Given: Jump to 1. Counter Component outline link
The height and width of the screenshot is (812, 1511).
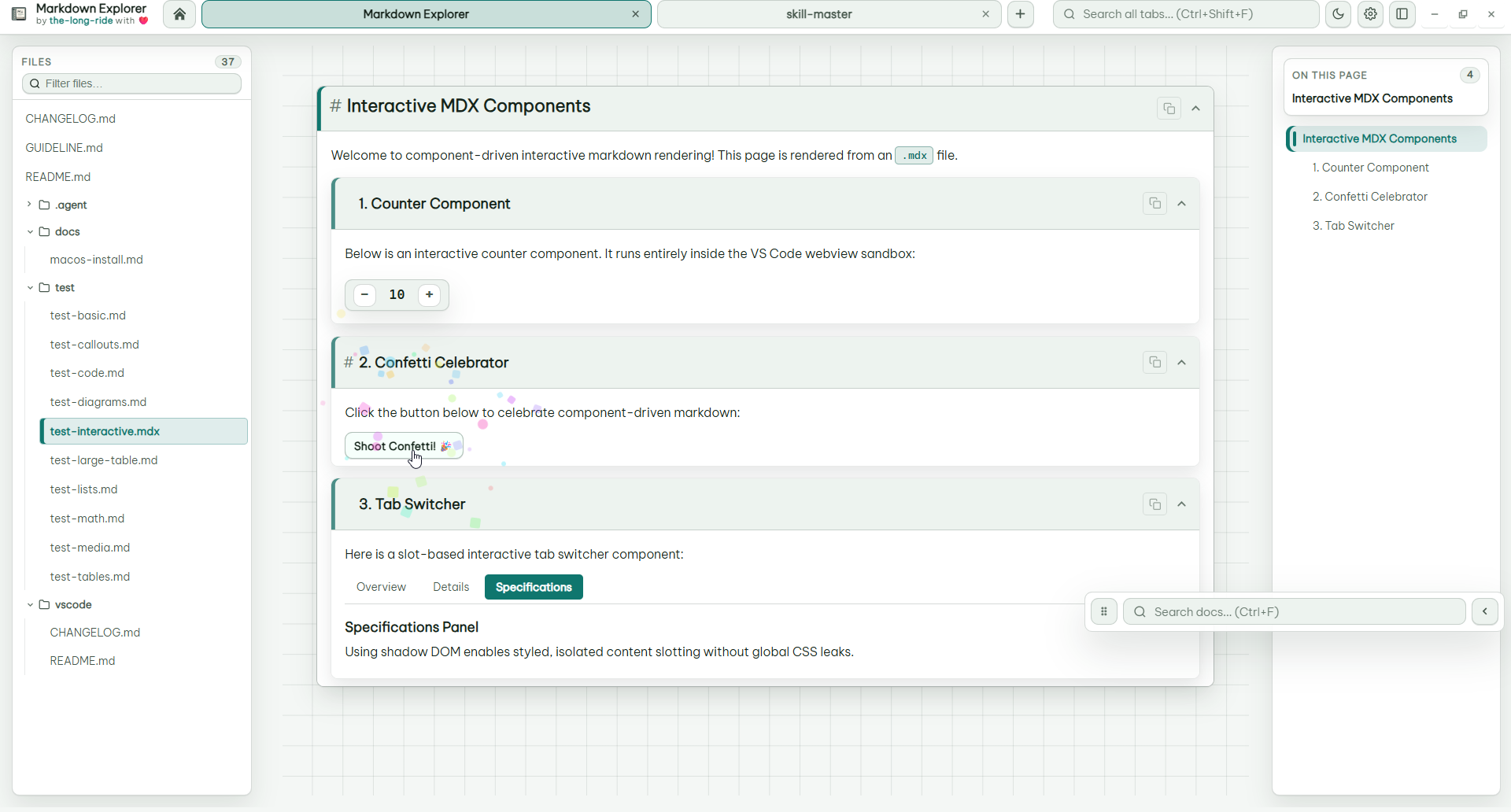Looking at the screenshot, I should pyautogui.click(x=1370, y=168).
